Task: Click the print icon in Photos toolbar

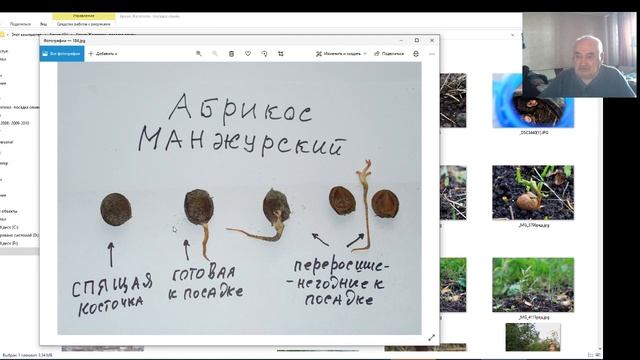Action: coord(416,53)
